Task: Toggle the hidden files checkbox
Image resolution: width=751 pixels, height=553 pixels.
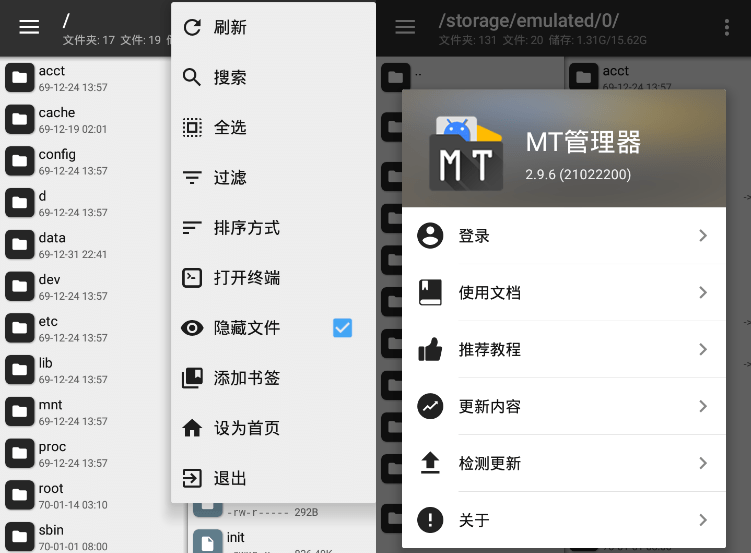Action: click(342, 328)
